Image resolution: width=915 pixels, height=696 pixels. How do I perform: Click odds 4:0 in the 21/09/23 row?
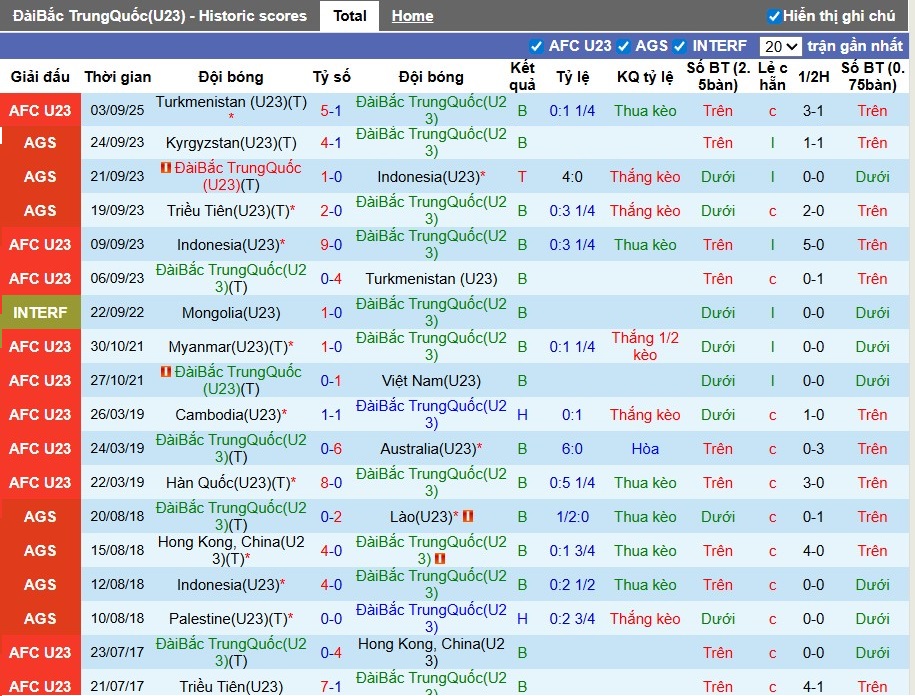[572, 177]
